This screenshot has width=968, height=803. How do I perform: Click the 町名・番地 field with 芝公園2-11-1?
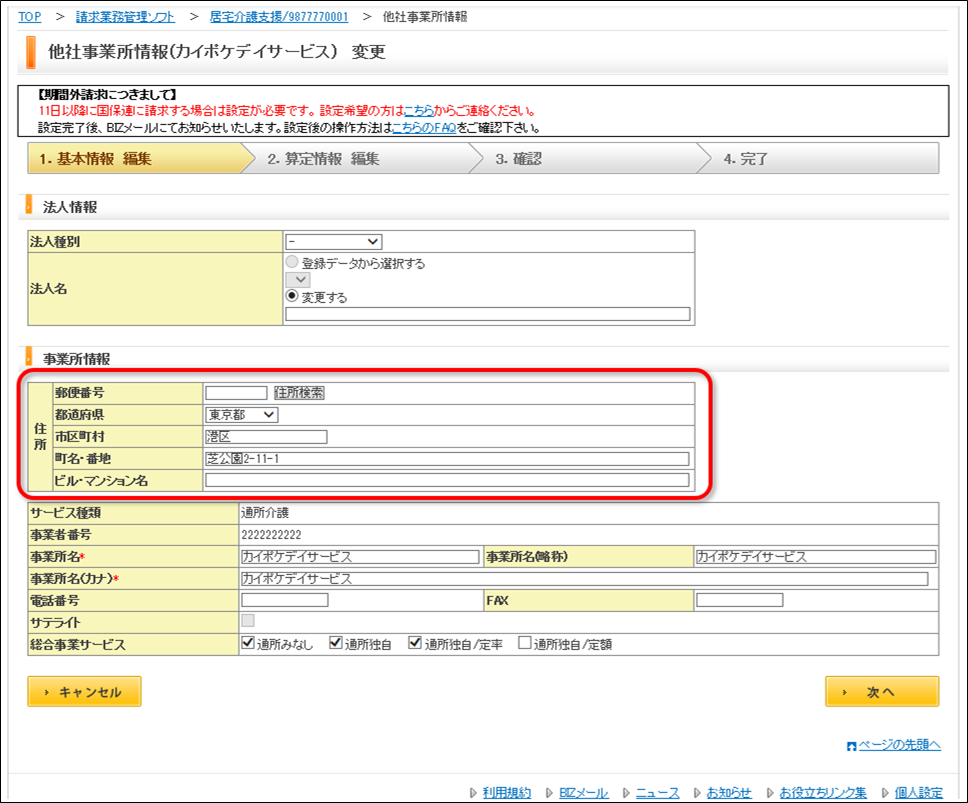point(447,459)
